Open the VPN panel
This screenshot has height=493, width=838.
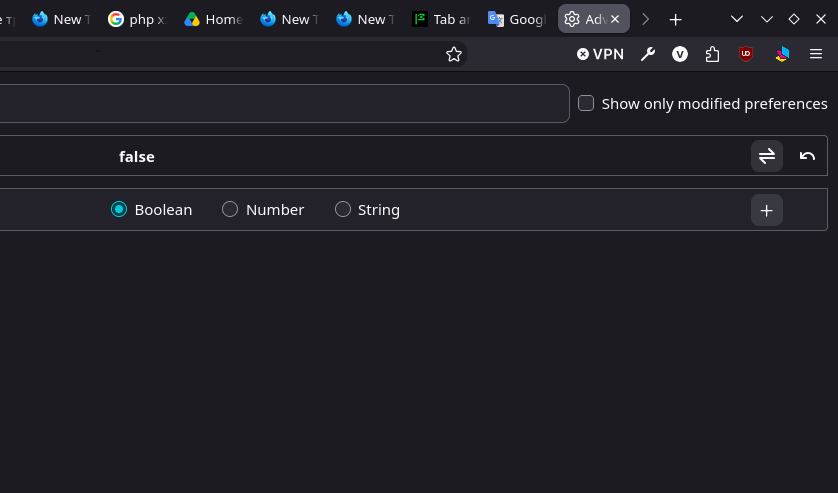coord(600,54)
